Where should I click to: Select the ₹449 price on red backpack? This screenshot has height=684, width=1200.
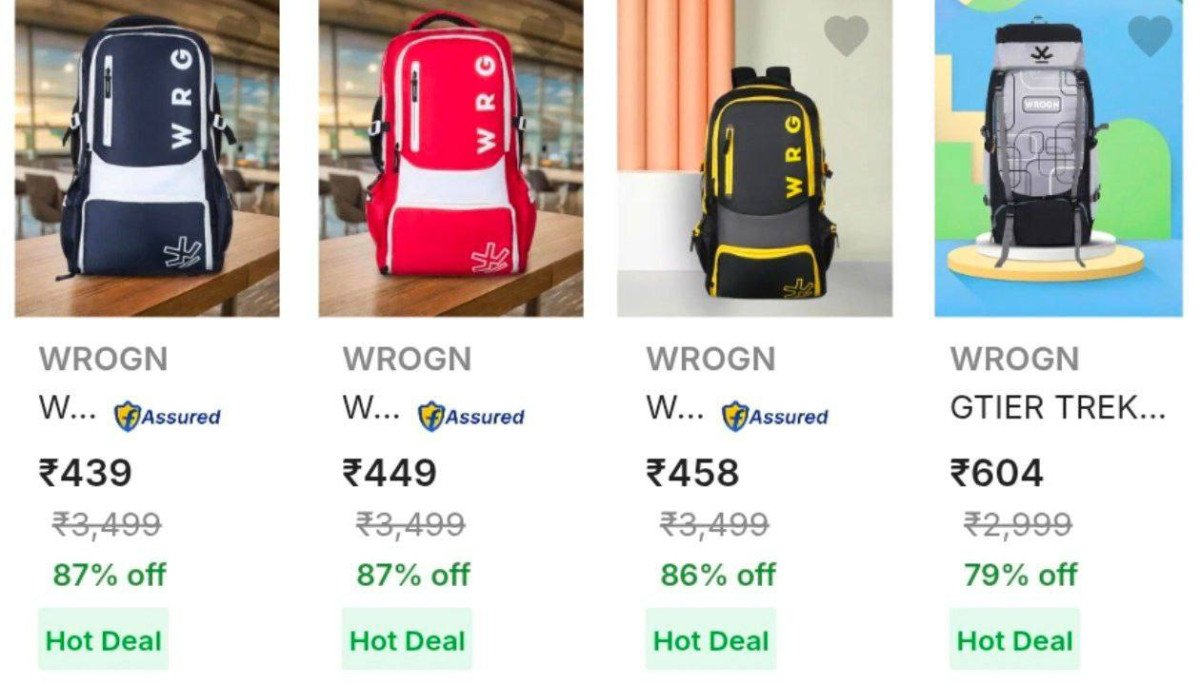click(x=389, y=472)
